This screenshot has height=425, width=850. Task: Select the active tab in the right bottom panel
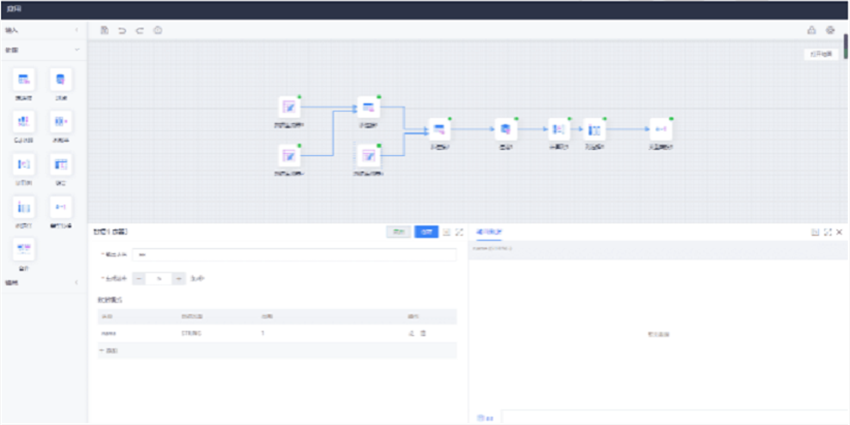(x=490, y=231)
